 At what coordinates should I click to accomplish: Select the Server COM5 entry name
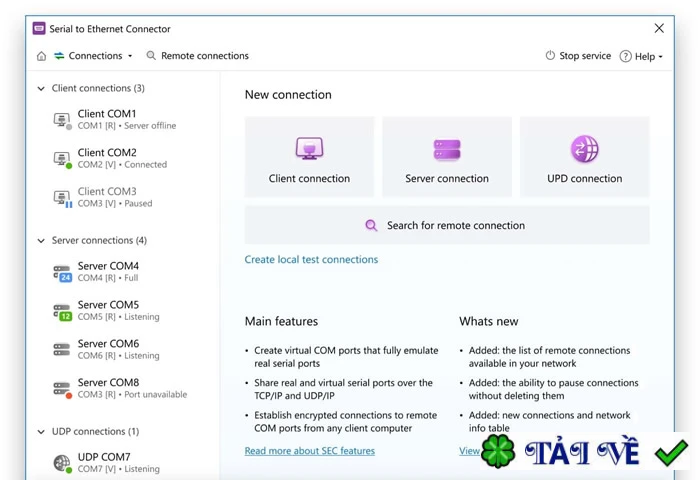[108, 305]
